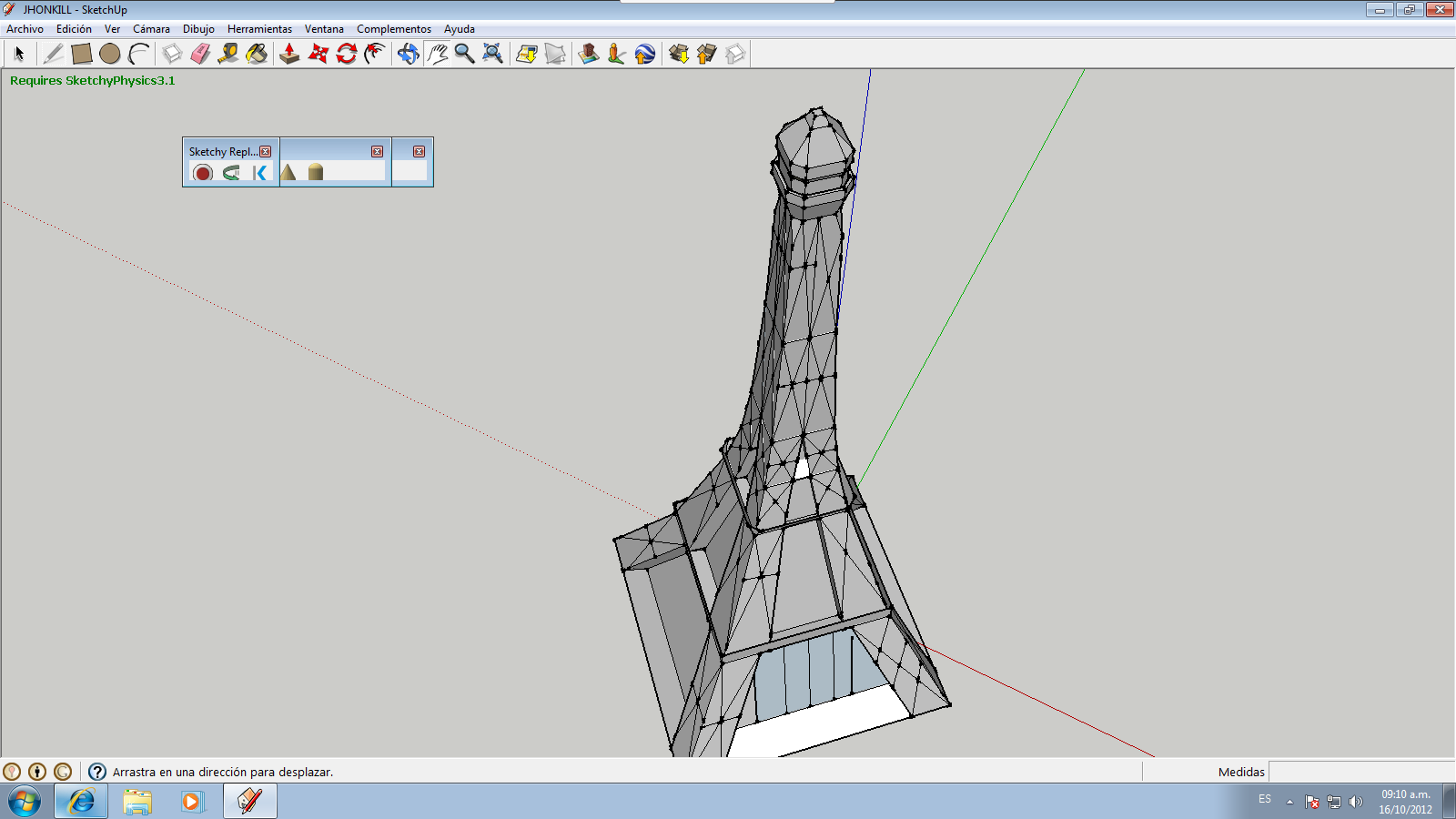Click the credits person status icon
The image size is (1456, 819).
[37, 772]
